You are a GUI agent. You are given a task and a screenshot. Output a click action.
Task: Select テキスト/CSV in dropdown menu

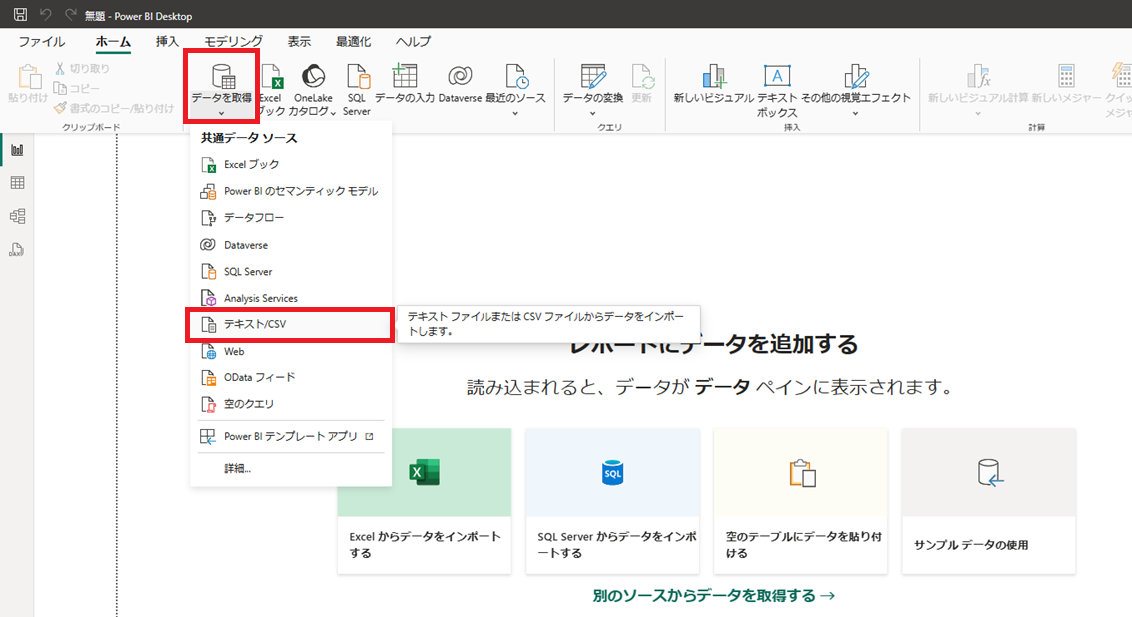290,325
